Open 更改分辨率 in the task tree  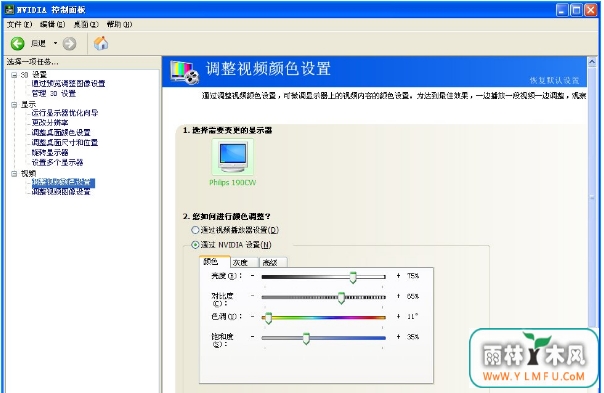50,123
